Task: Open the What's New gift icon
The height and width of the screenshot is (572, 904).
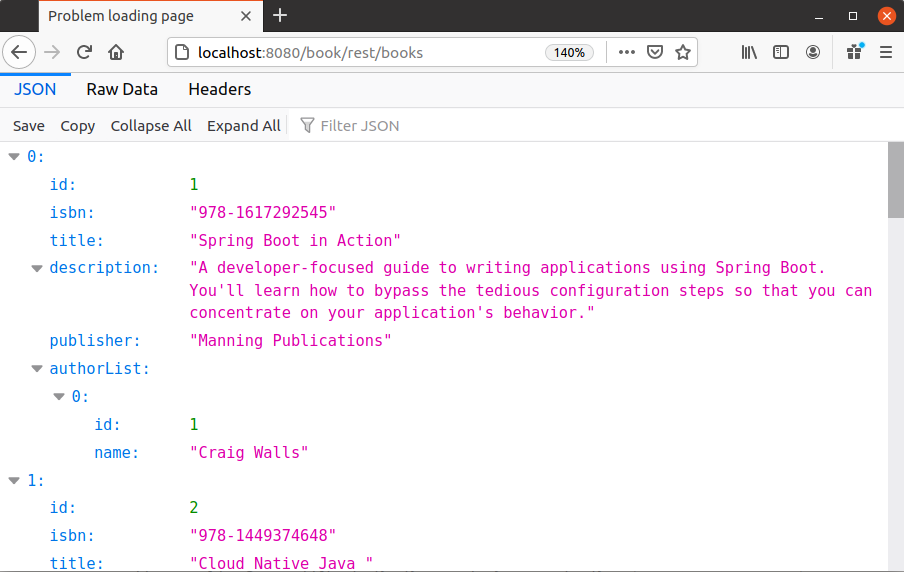Action: [854, 52]
